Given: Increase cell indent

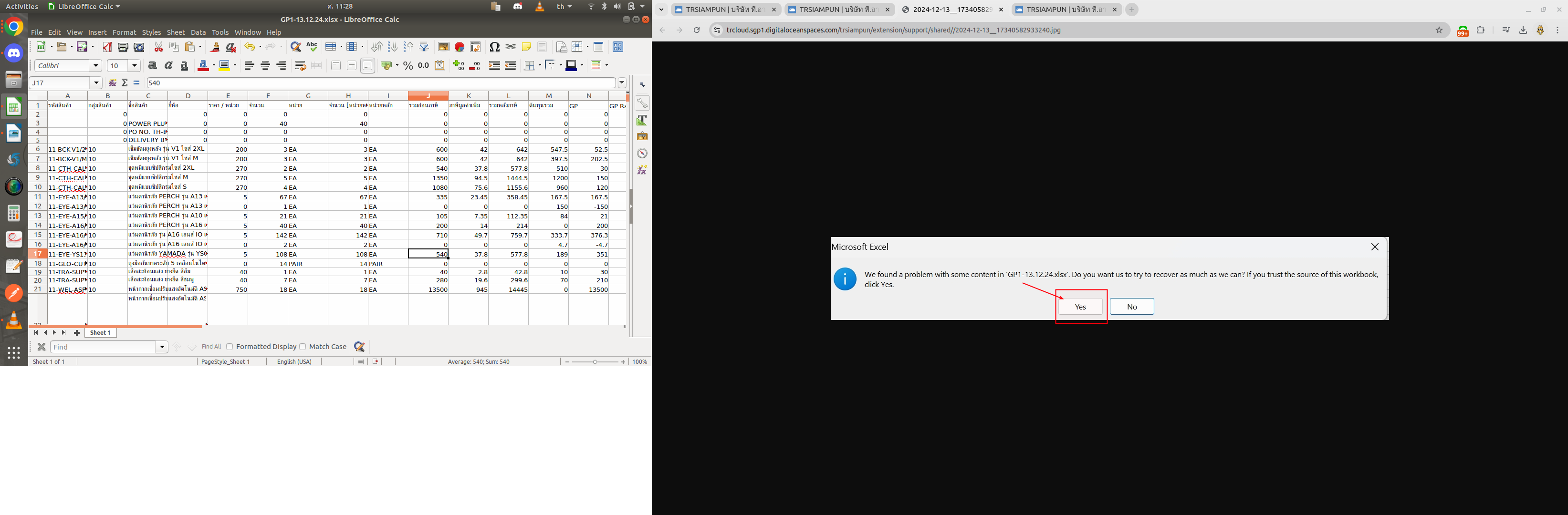Looking at the screenshot, I should (x=494, y=65).
